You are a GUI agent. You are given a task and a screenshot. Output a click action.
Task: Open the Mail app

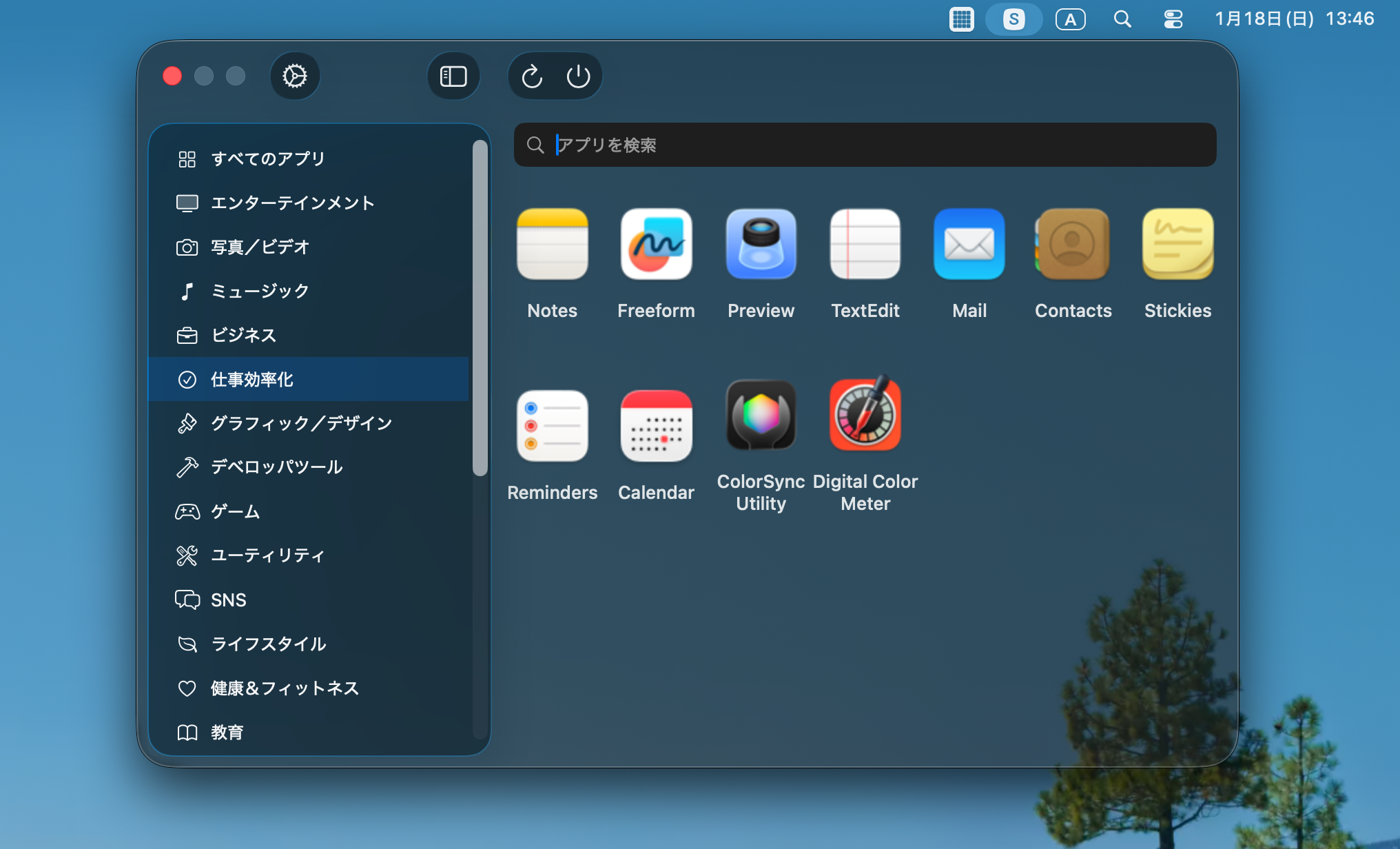969,245
